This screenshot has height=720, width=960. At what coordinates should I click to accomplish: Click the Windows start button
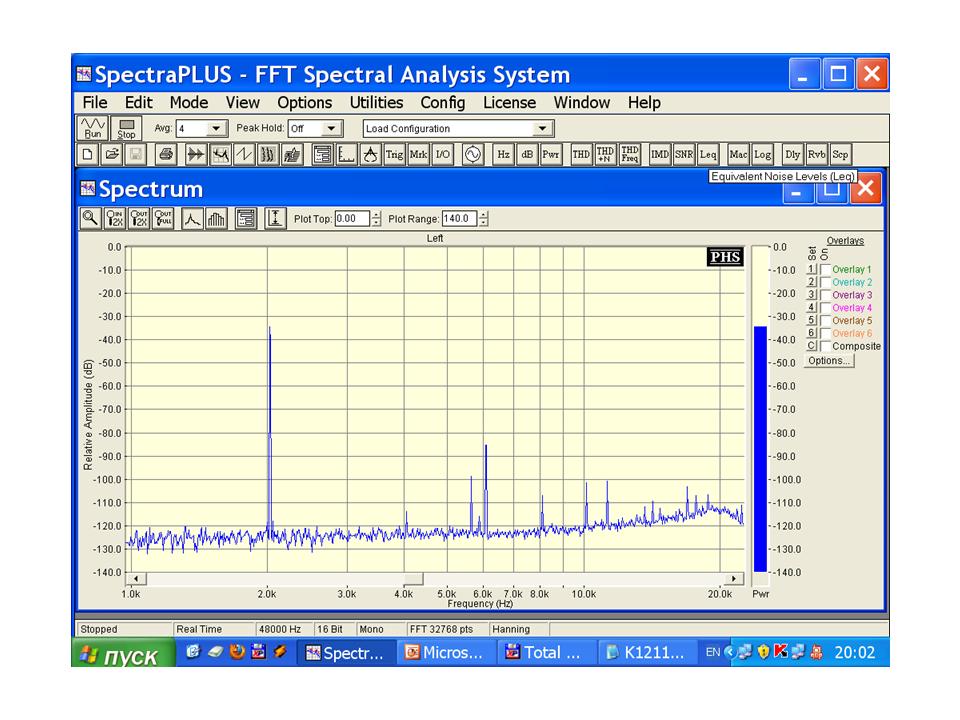[x=124, y=653]
